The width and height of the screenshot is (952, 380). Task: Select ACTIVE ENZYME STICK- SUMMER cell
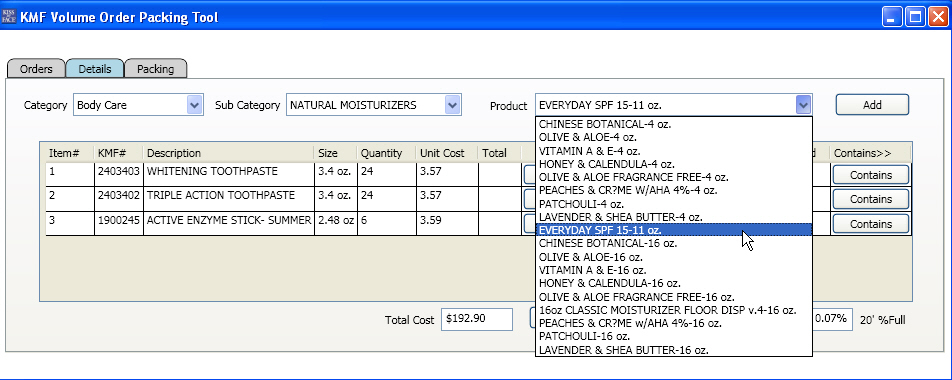coord(229,223)
